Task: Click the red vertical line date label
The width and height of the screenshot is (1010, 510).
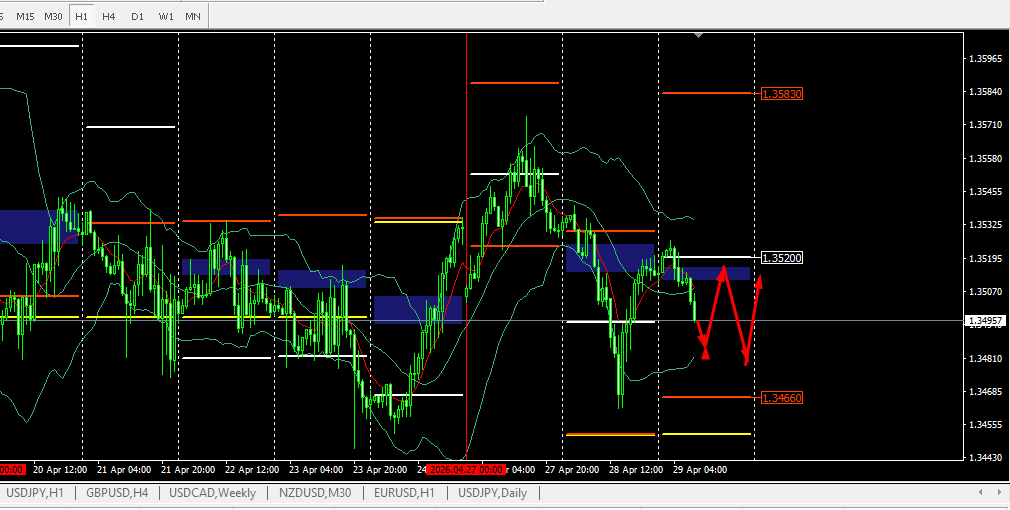Action: point(466,469)
